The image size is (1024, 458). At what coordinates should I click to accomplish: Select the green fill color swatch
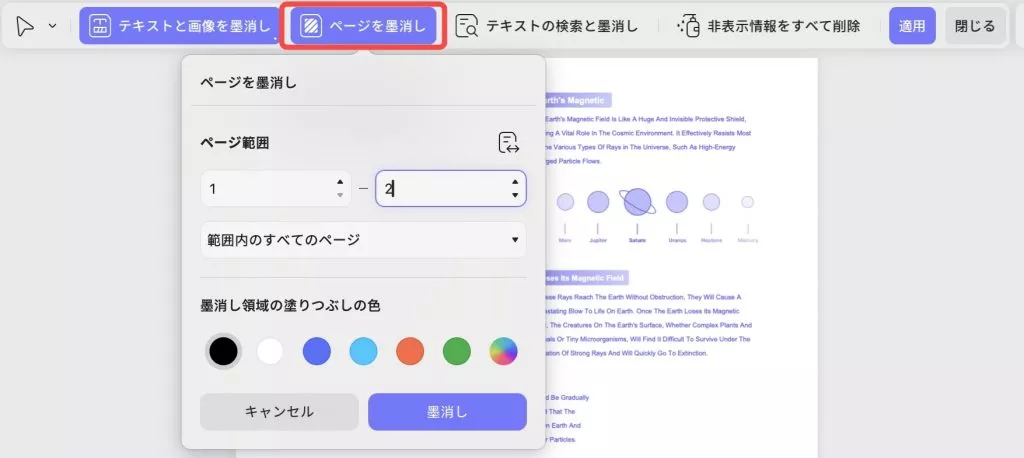[456, 352]
